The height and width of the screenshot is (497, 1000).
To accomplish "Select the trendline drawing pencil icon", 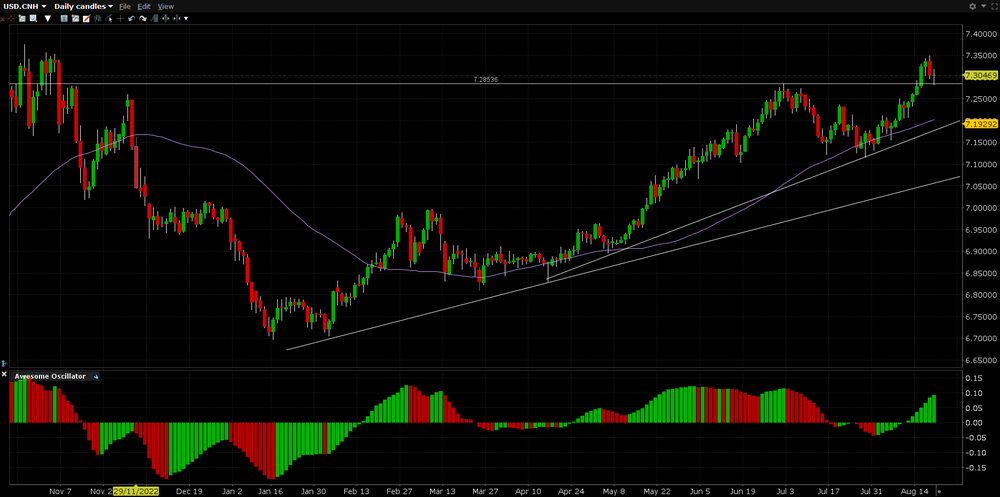I will pyautogui.click(x=87, y=19).
